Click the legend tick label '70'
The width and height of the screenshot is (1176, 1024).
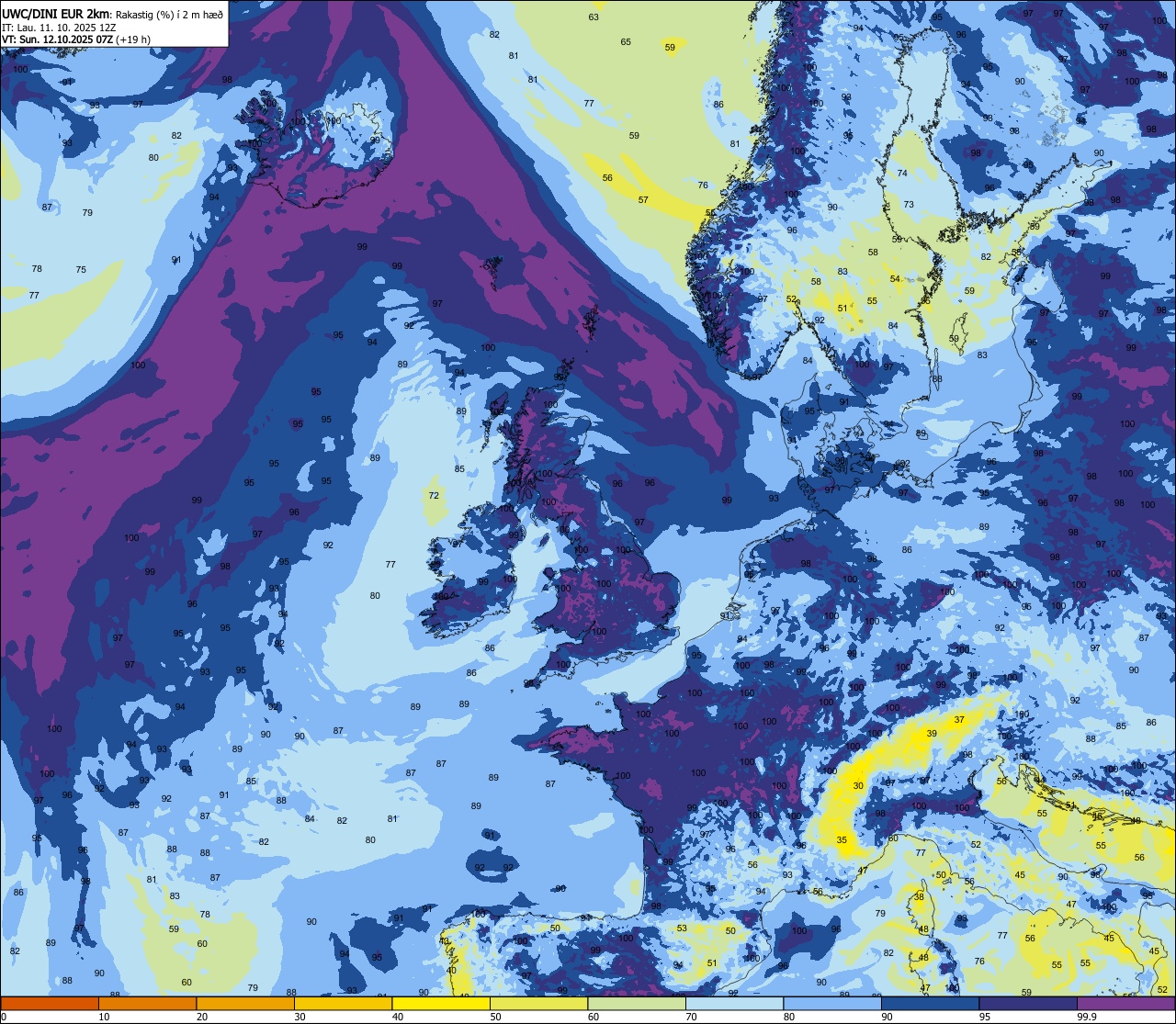691,1017
